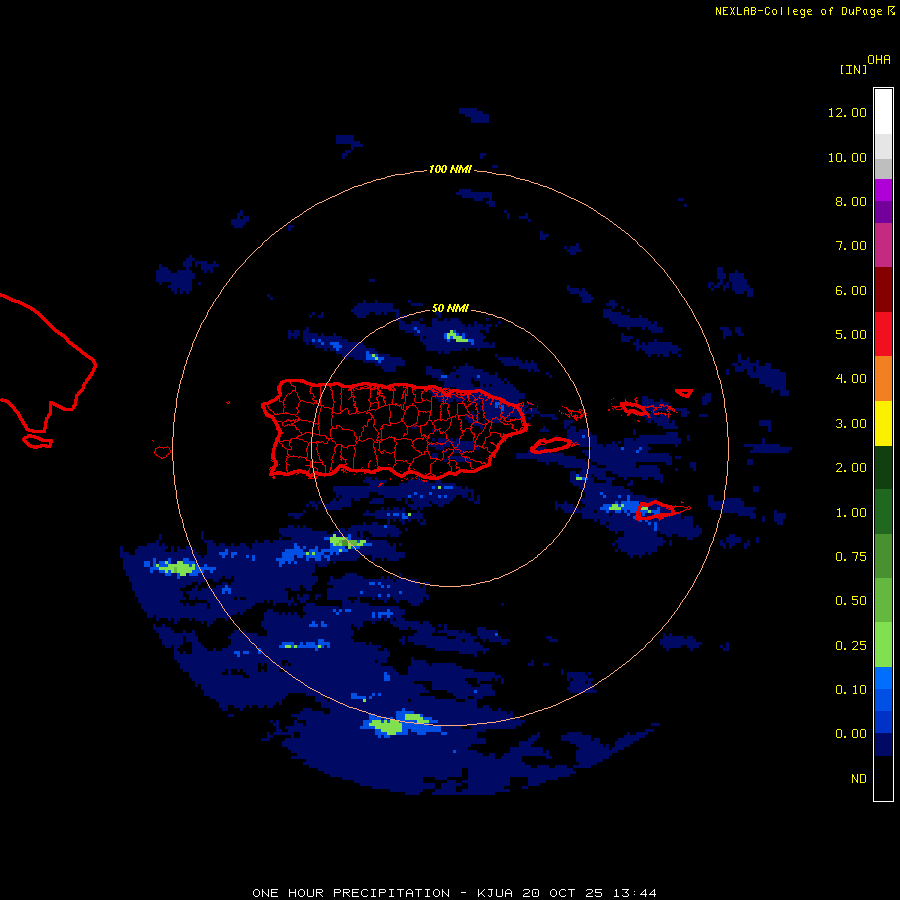Screen dimensions: 900x900
Task: Click the ND legend label
Action: 859,779
